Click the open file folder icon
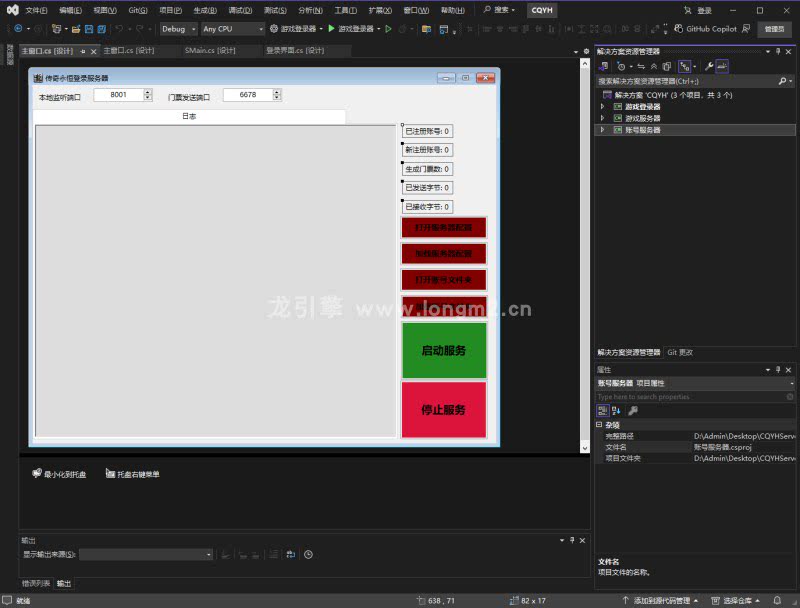 [76, 29]
